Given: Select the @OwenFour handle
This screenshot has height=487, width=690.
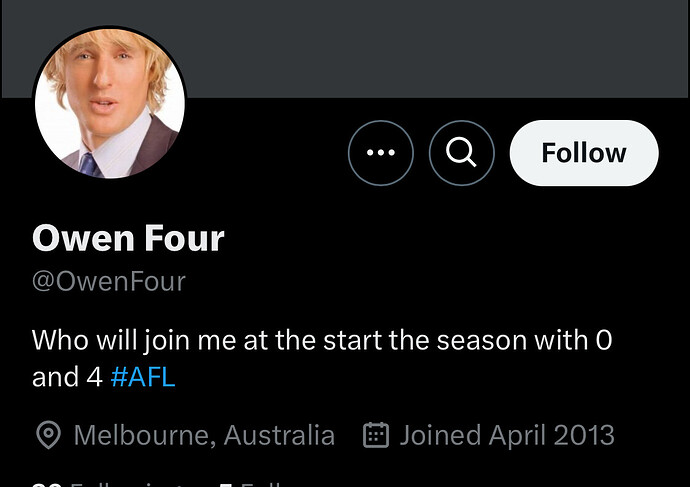Looking at the screenshot, I should pyautogui.click(x=109, y=282).
